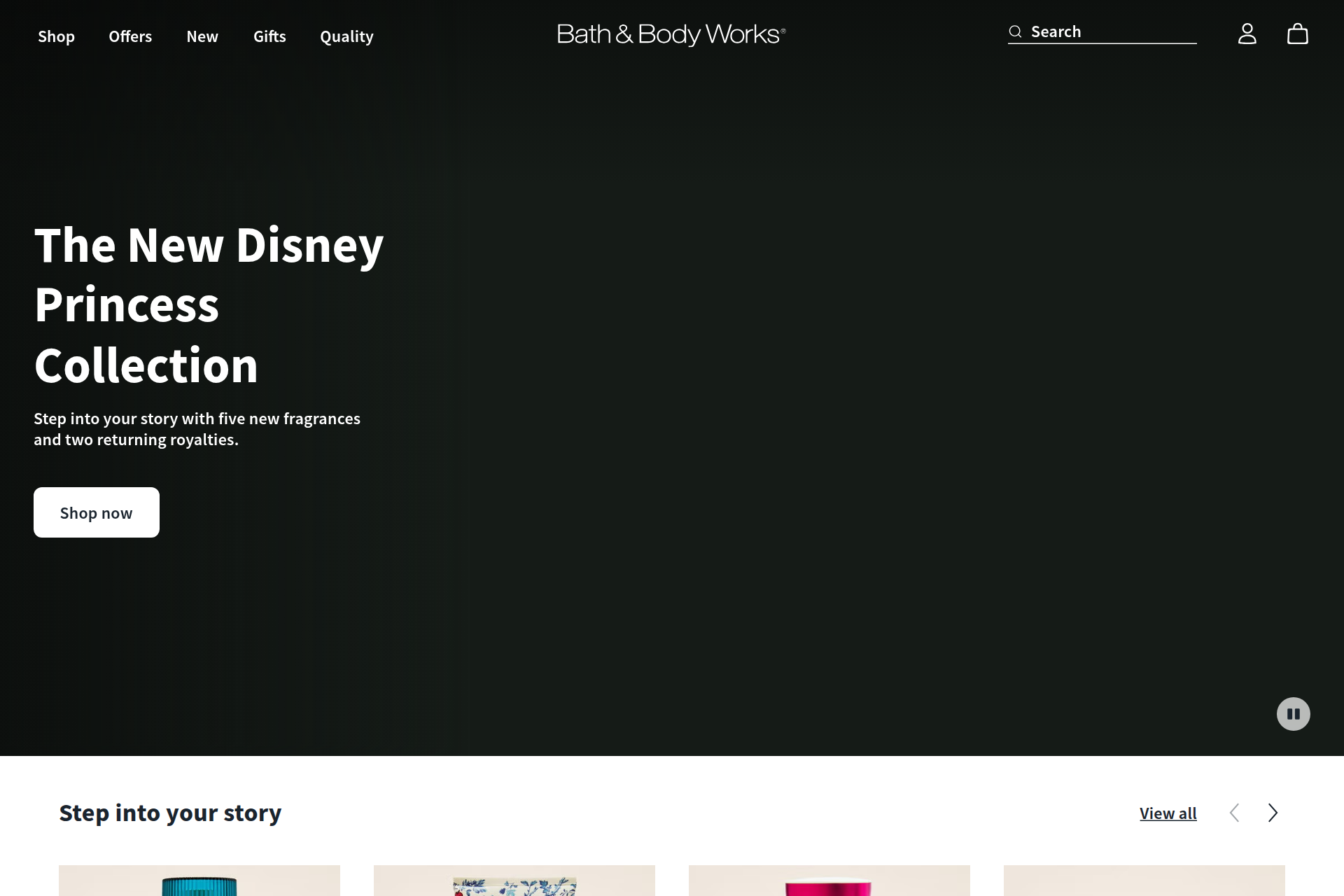Open the shopping bag icon
Image resolution: width=1344 pixels, height=896 pixels.
(x=1298, y=34)
